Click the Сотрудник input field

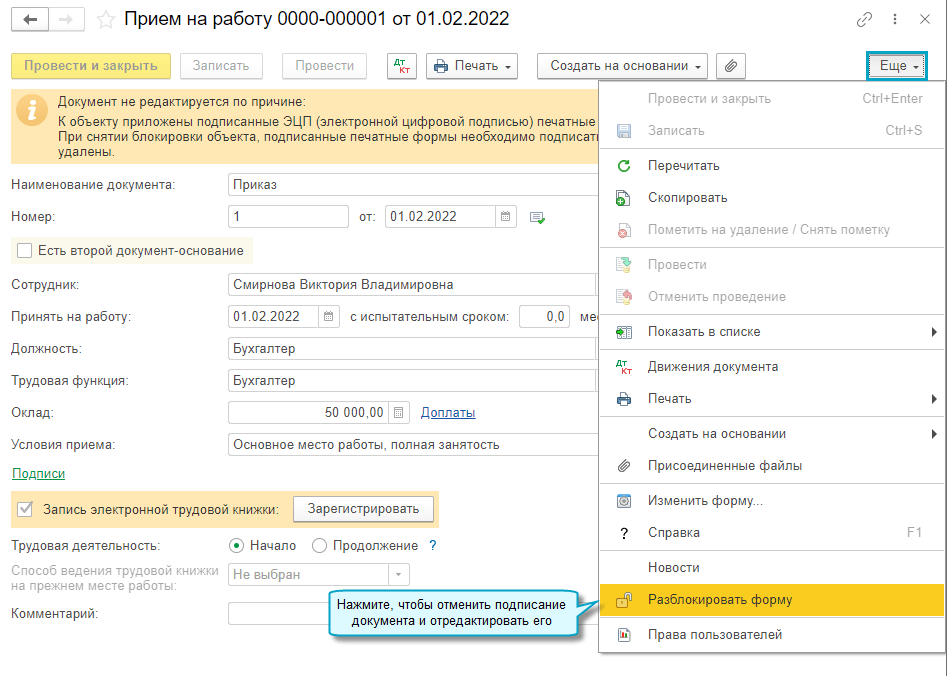click(x=410, y=285)
